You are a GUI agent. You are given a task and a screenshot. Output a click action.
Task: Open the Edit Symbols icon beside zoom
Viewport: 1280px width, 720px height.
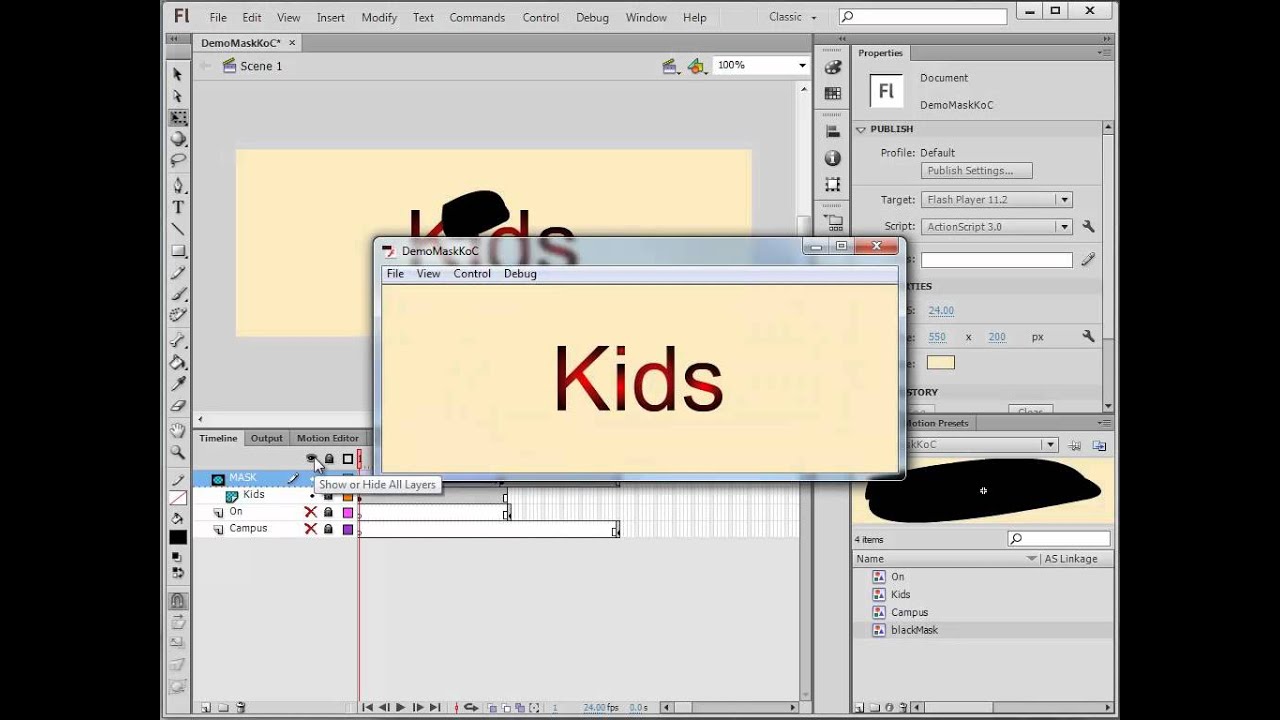tap(697, 66)
